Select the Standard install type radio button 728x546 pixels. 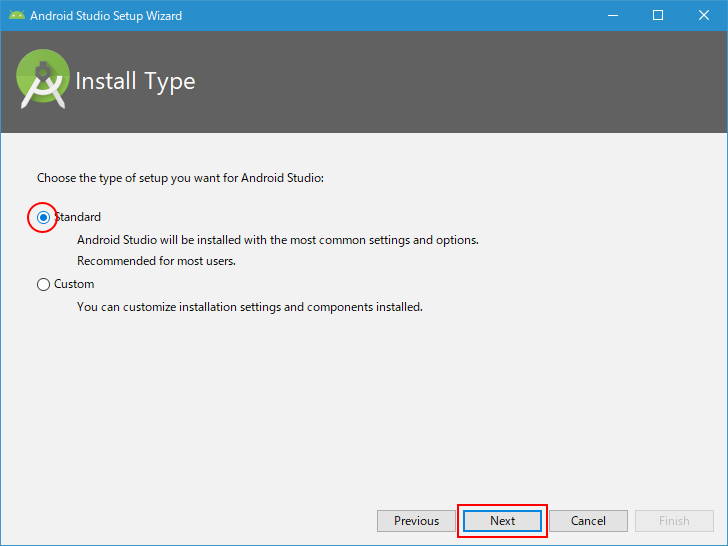43,217
